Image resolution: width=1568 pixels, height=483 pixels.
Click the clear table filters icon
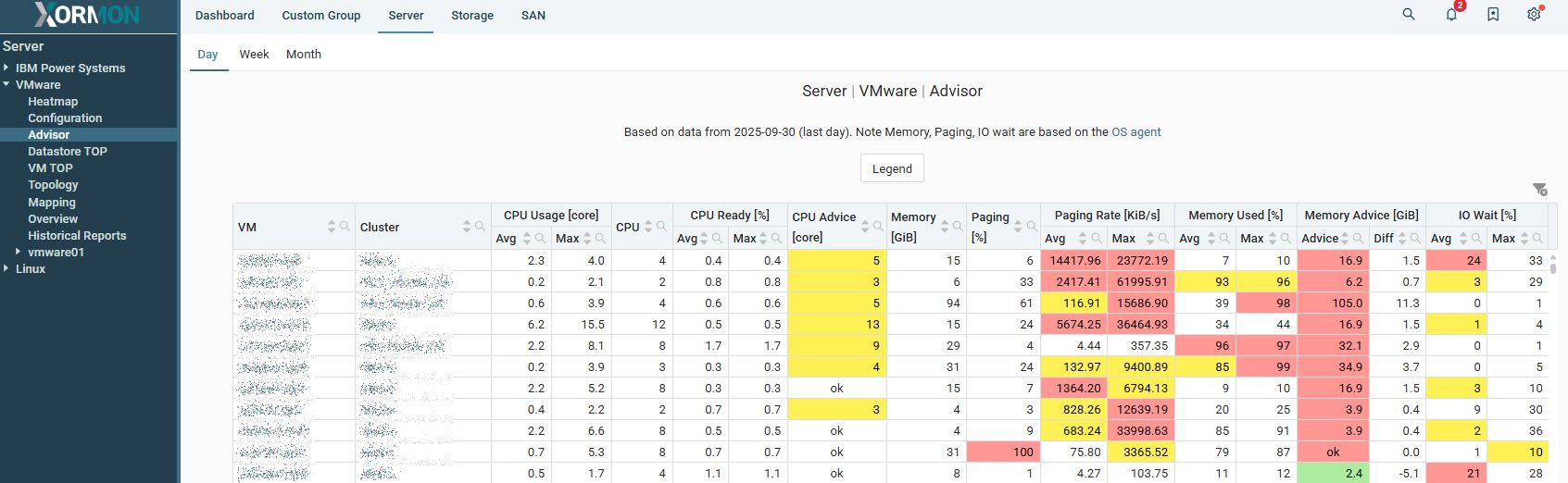[x=1539, y=190]
